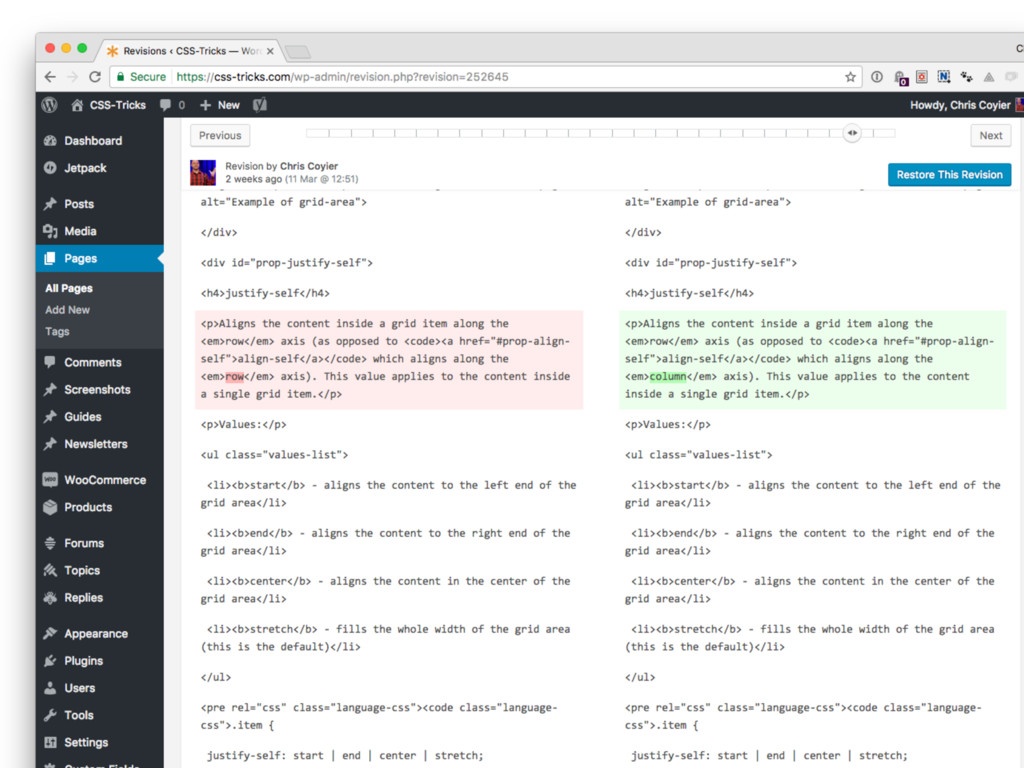Open the New content menu
Screen dimensions: 1024x768
click(x=220, y=105)
